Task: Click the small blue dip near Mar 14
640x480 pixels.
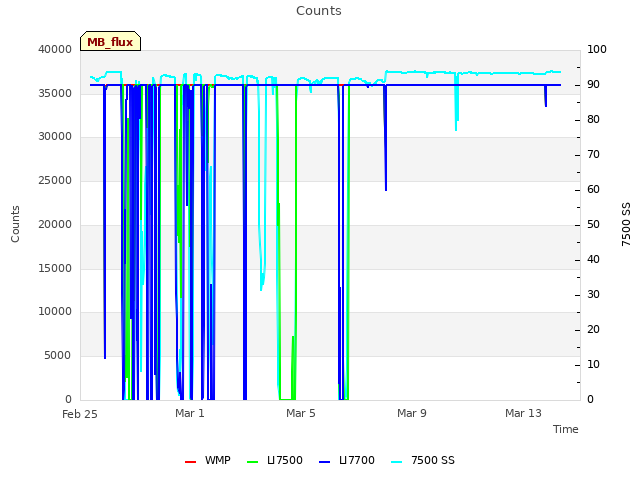Action: (x=546, y=96)
